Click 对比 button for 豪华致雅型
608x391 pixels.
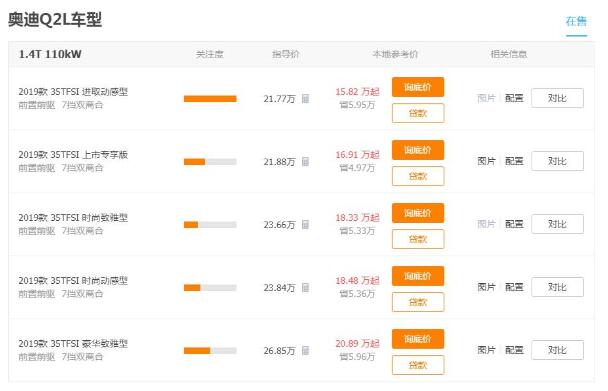tap(557, 350)
